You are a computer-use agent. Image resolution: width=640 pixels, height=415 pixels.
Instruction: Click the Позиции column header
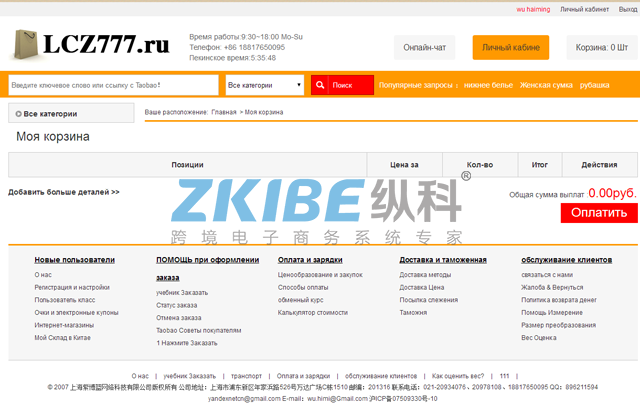click(x=187, y=165)
